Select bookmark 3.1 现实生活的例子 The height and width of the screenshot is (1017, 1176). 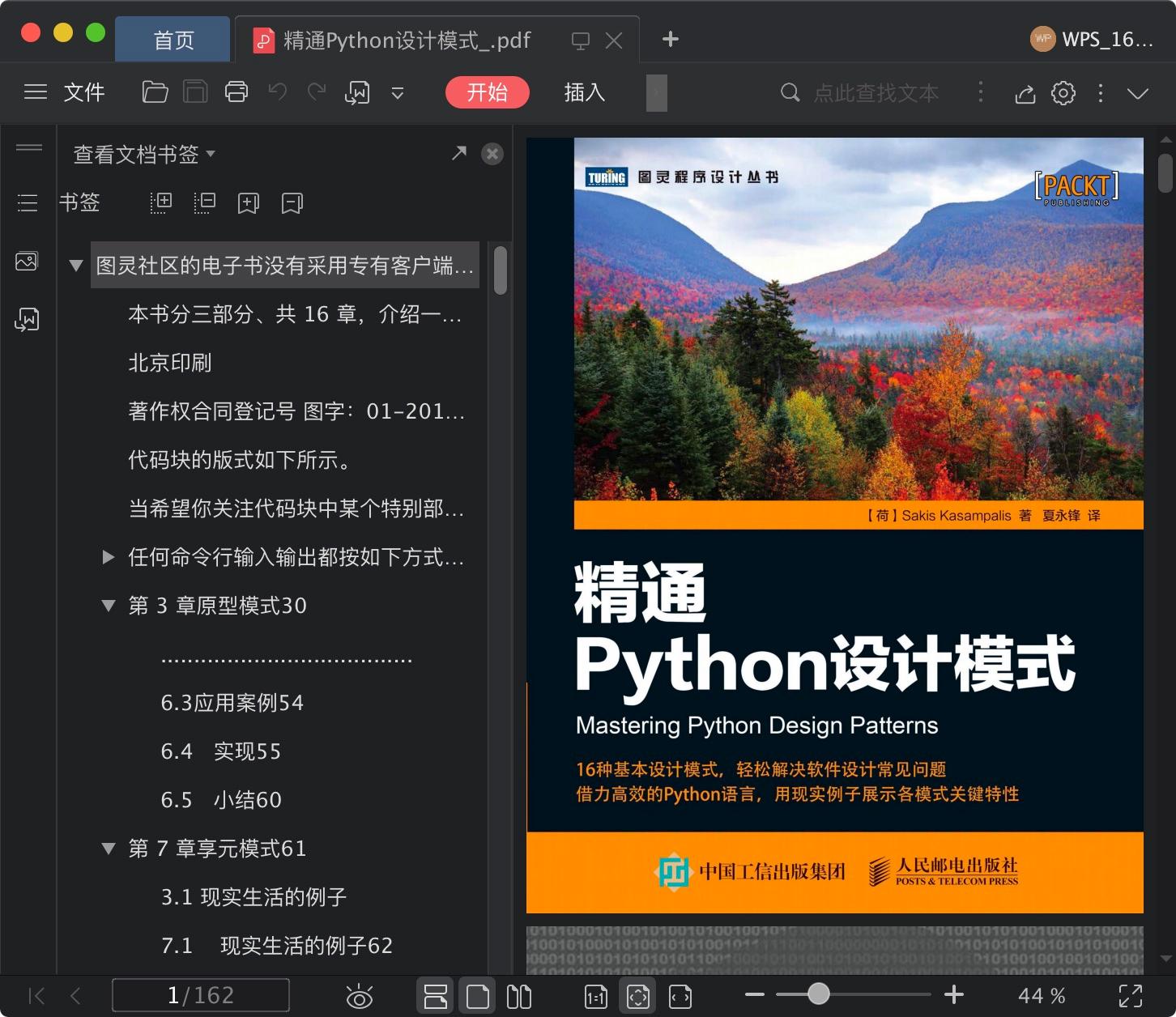click(x=254, y=897)
